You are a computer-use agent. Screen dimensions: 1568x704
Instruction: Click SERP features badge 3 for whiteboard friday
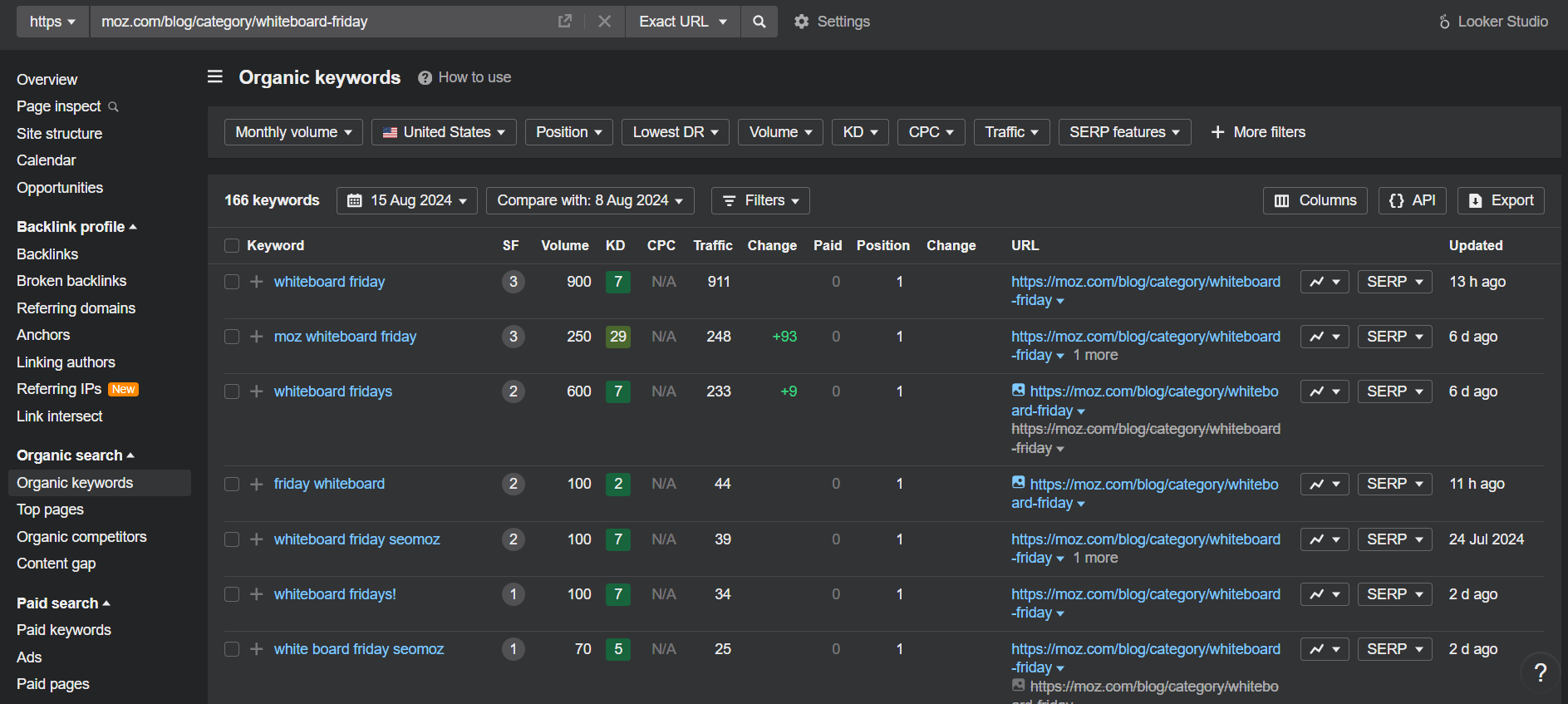coord(514,282)
